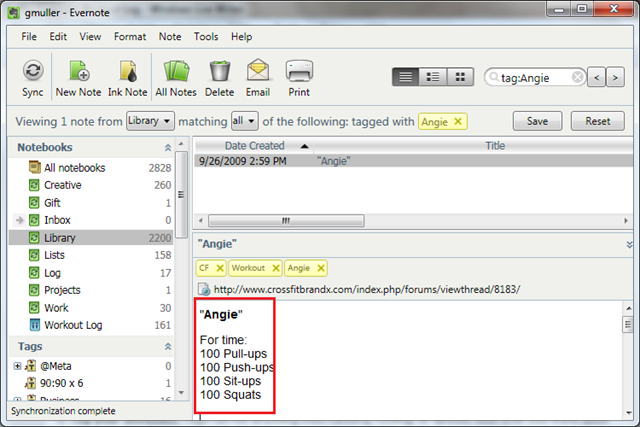This screenshot has height=427, width=640.
Task: Collapse the Notebooks panel section
Action: click(x=167, y=148)
